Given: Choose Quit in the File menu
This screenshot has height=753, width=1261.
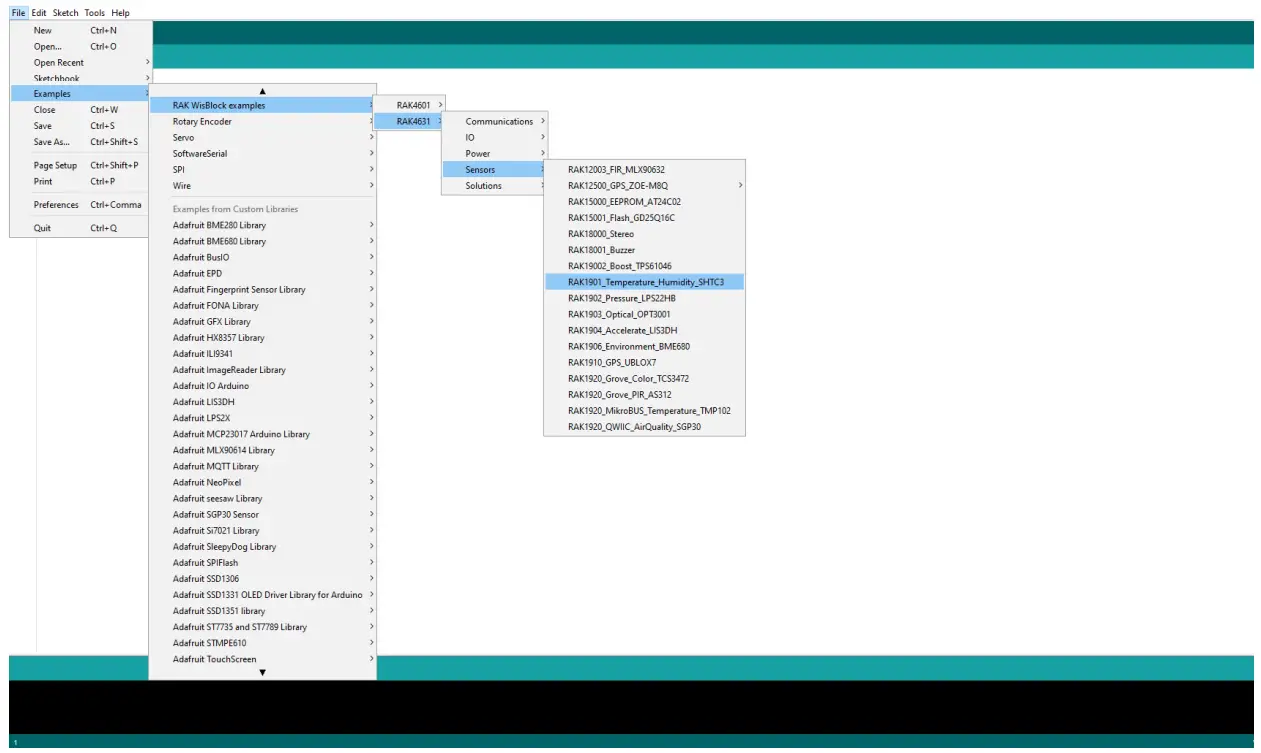Looking at the screenshot, I should [x=81, y=228].
